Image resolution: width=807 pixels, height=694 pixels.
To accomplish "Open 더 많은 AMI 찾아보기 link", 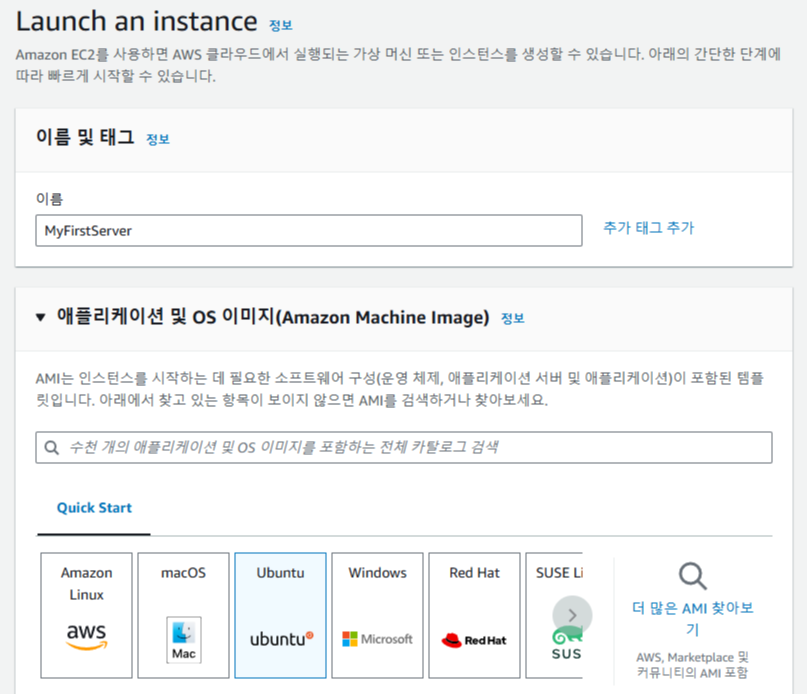I will point(692,618).
